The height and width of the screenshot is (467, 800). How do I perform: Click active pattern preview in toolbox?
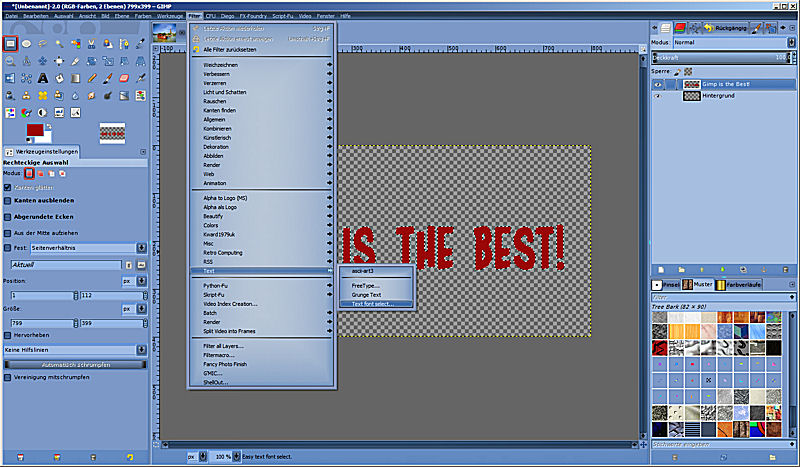tap(112, 133)
